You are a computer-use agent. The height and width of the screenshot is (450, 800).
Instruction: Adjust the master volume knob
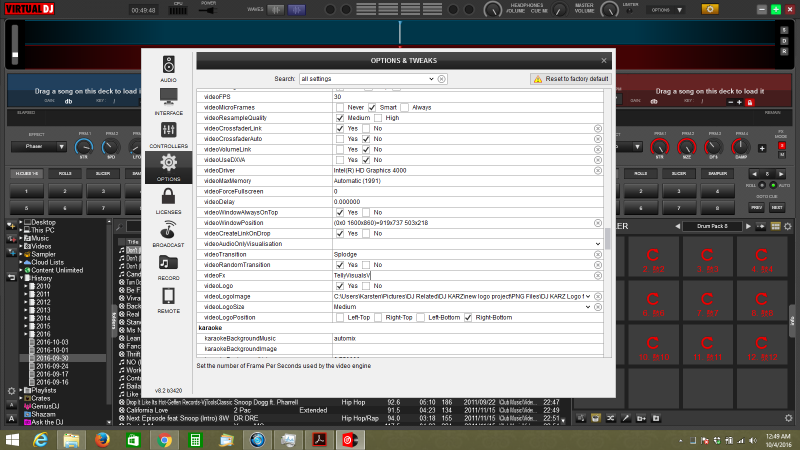609,10
